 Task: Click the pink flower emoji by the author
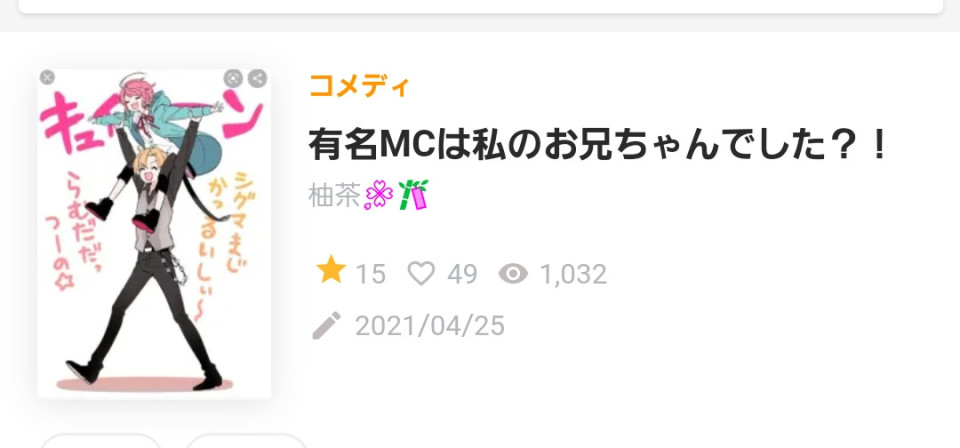click(379, 196)
